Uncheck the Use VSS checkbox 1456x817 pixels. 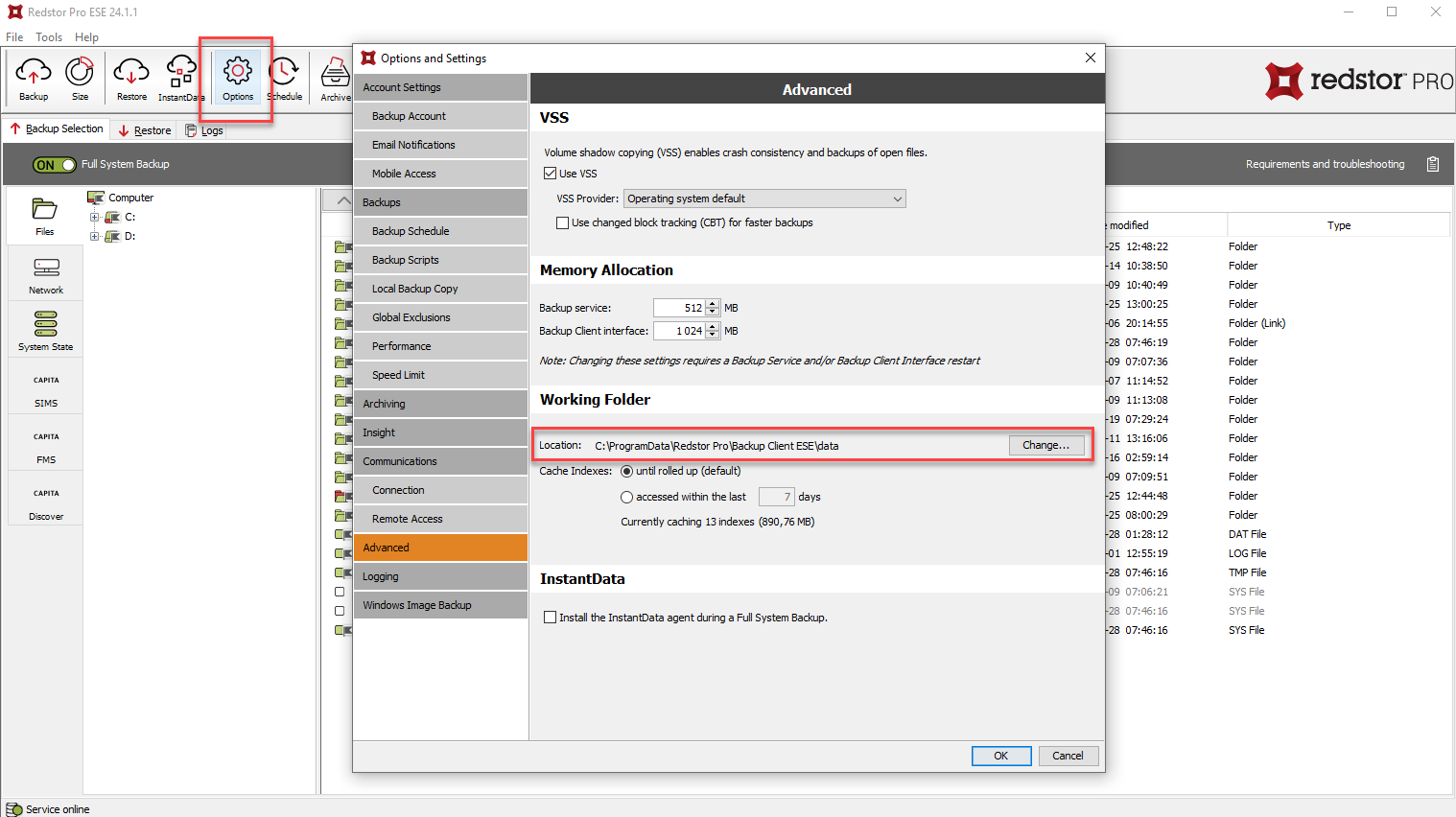point(551,174)
